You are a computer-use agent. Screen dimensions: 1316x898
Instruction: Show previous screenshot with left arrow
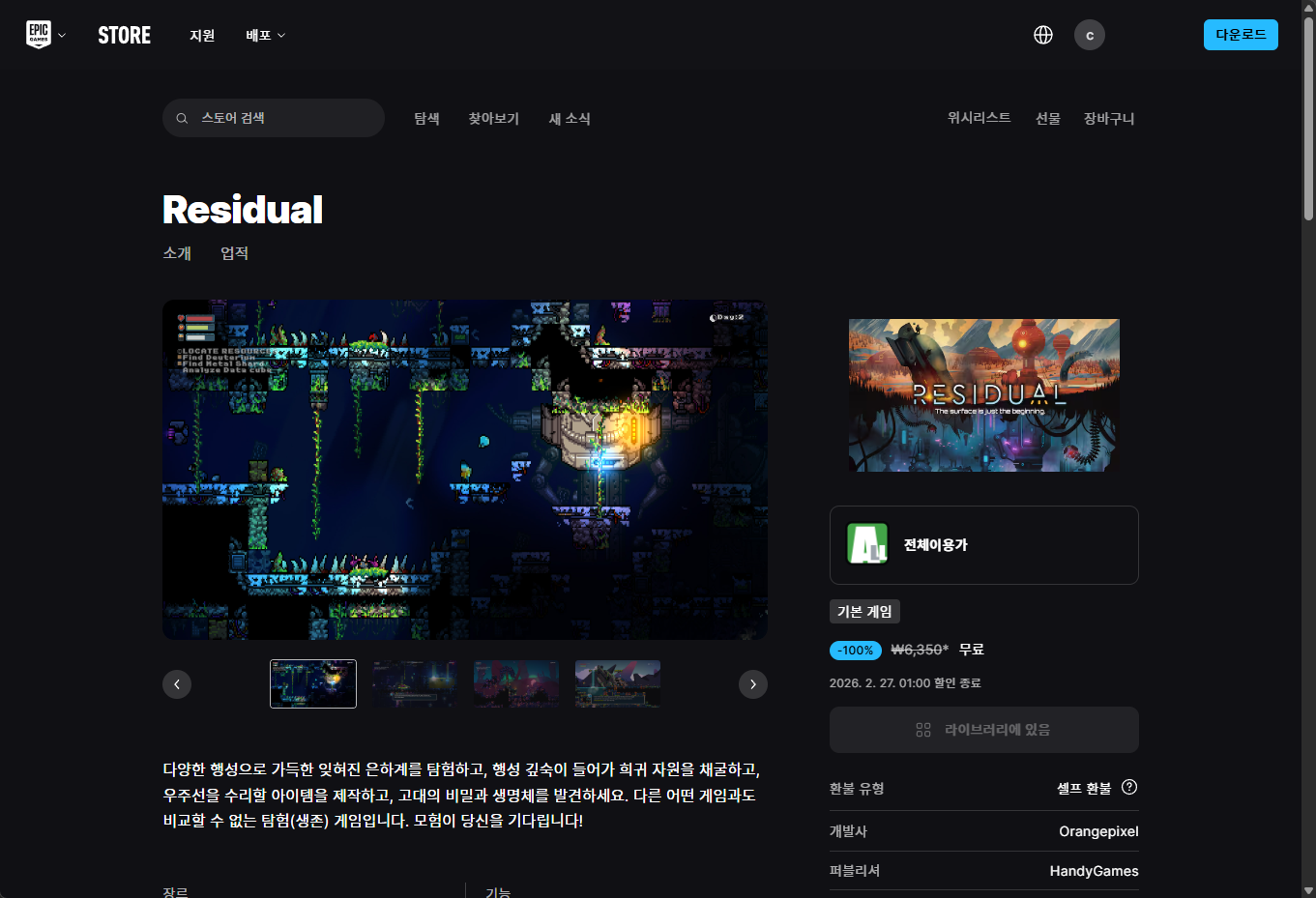[177, 684]
